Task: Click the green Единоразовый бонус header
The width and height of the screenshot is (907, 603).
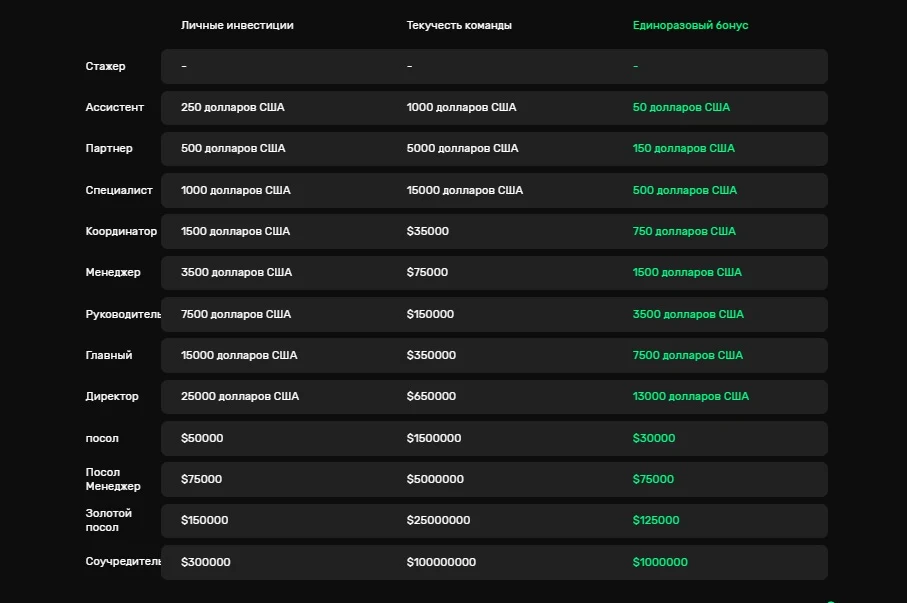Action: 690,25
